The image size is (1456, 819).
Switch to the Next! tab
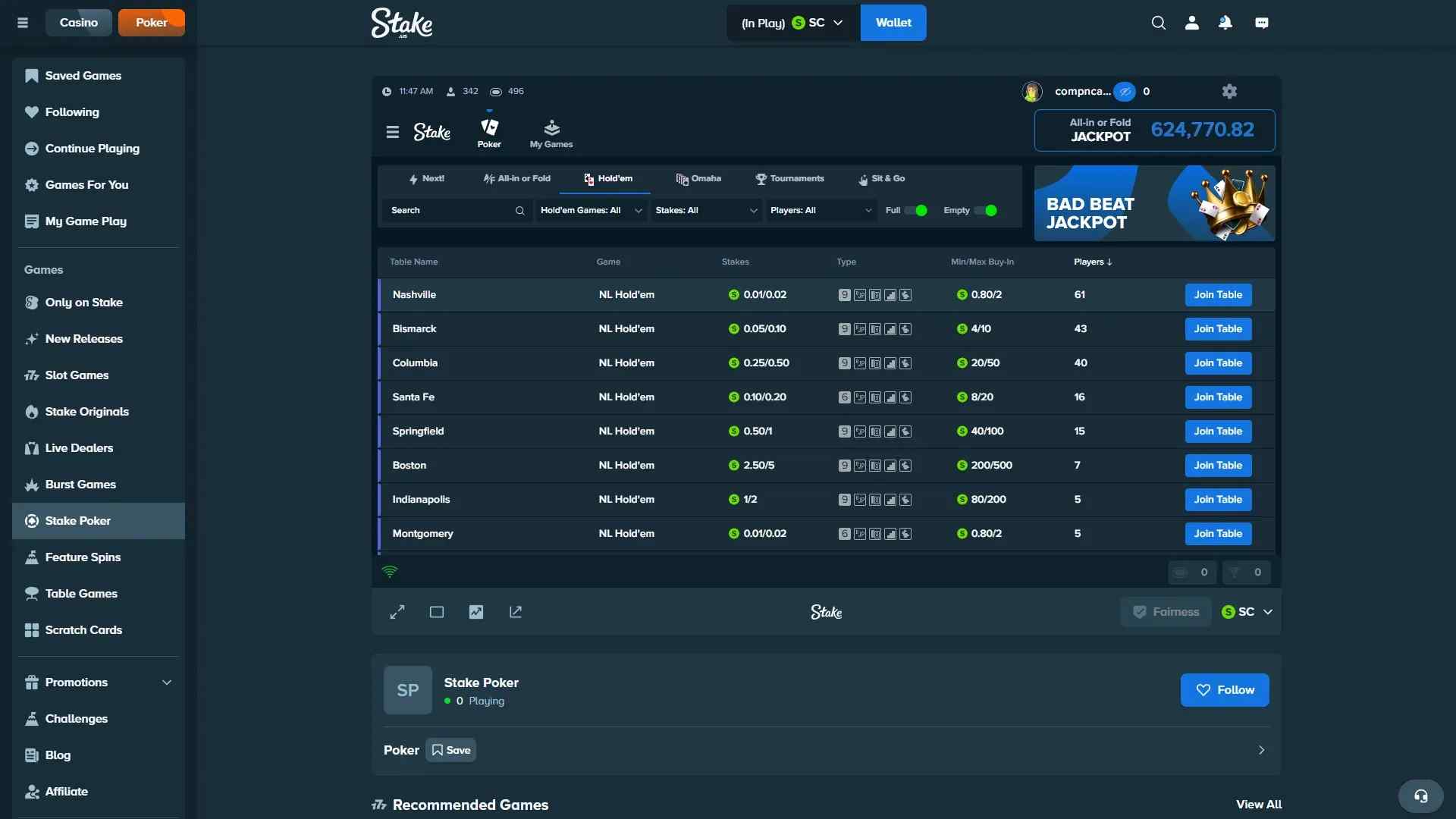(x=426, y=179)
